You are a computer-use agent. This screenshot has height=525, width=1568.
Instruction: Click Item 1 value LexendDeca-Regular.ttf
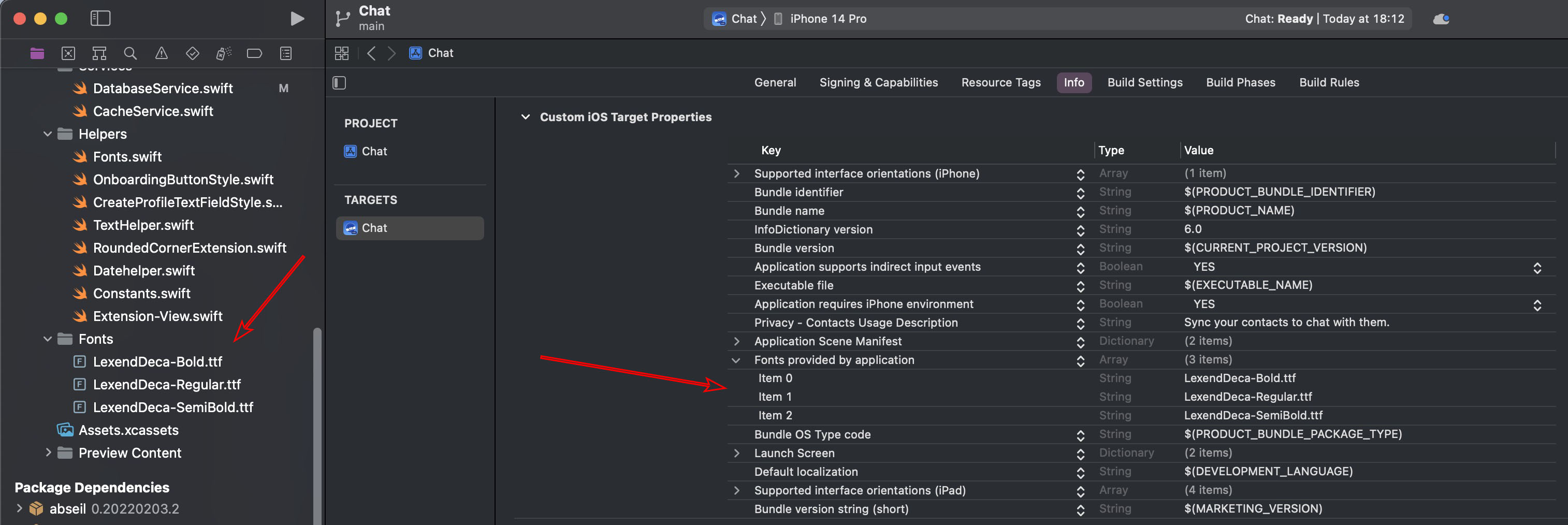(x=1248, y=397)
